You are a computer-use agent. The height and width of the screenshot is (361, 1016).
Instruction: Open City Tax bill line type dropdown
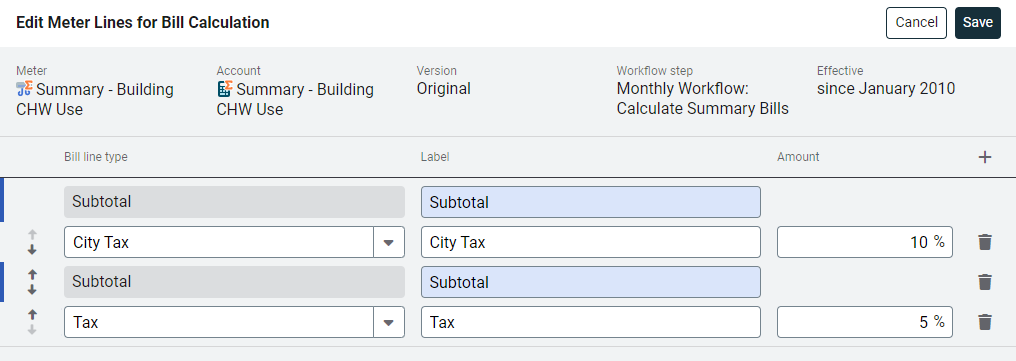click(x=389, y=242)
